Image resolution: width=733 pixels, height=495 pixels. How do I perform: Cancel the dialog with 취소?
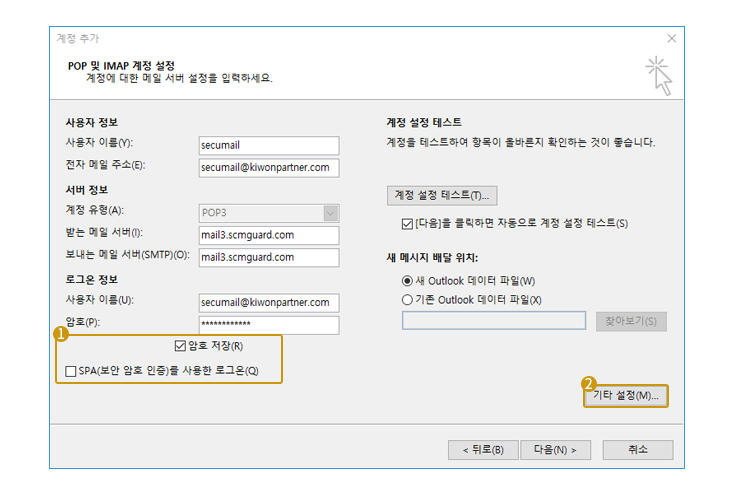pos(638,450)
